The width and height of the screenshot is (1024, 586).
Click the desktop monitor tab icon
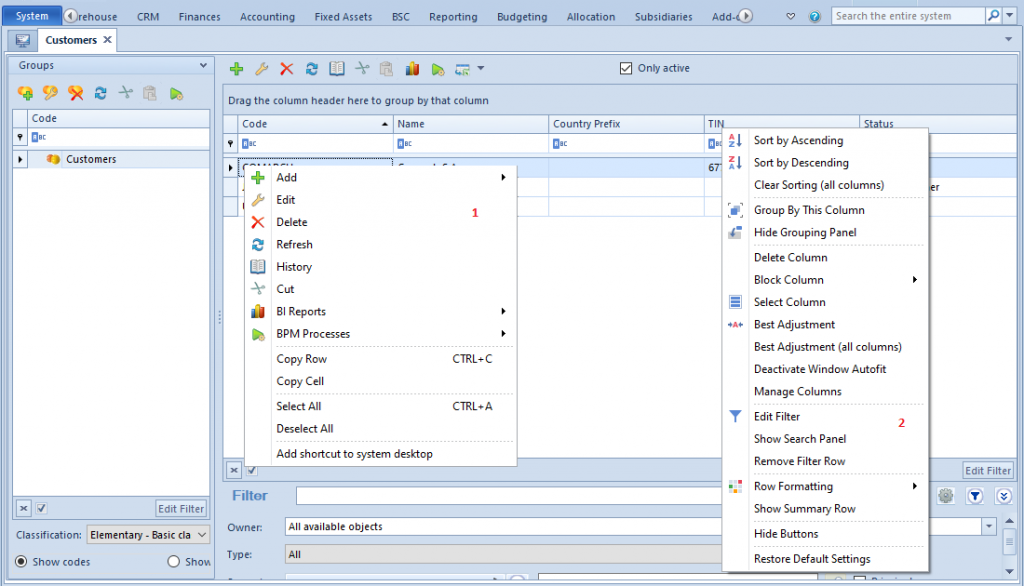click(x=23, y=41)
